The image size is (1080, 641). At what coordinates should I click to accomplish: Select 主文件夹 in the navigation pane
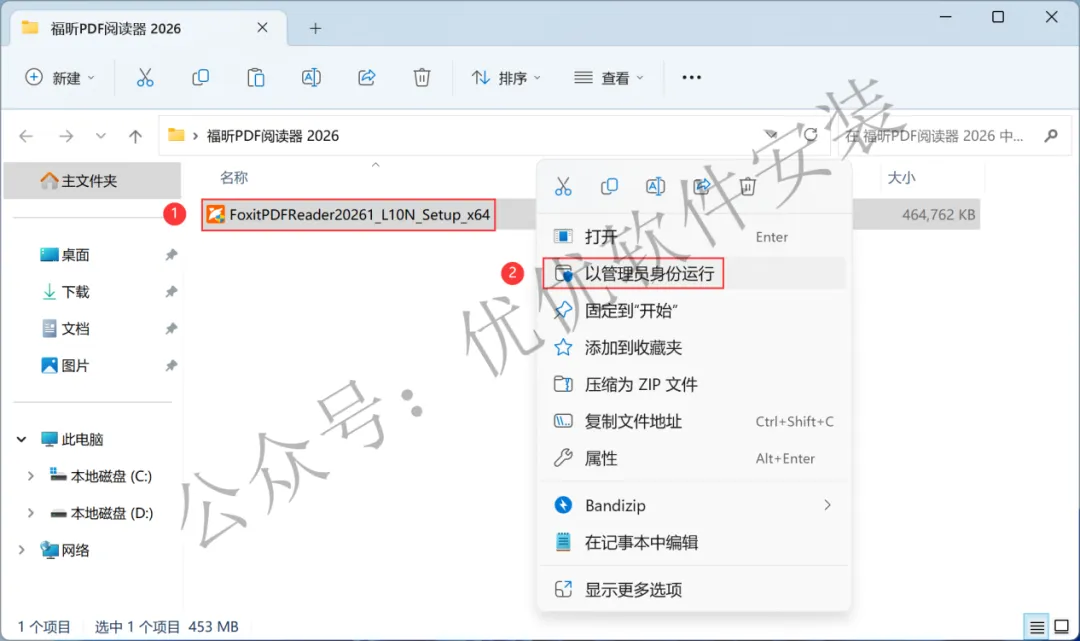pos(92,181)
